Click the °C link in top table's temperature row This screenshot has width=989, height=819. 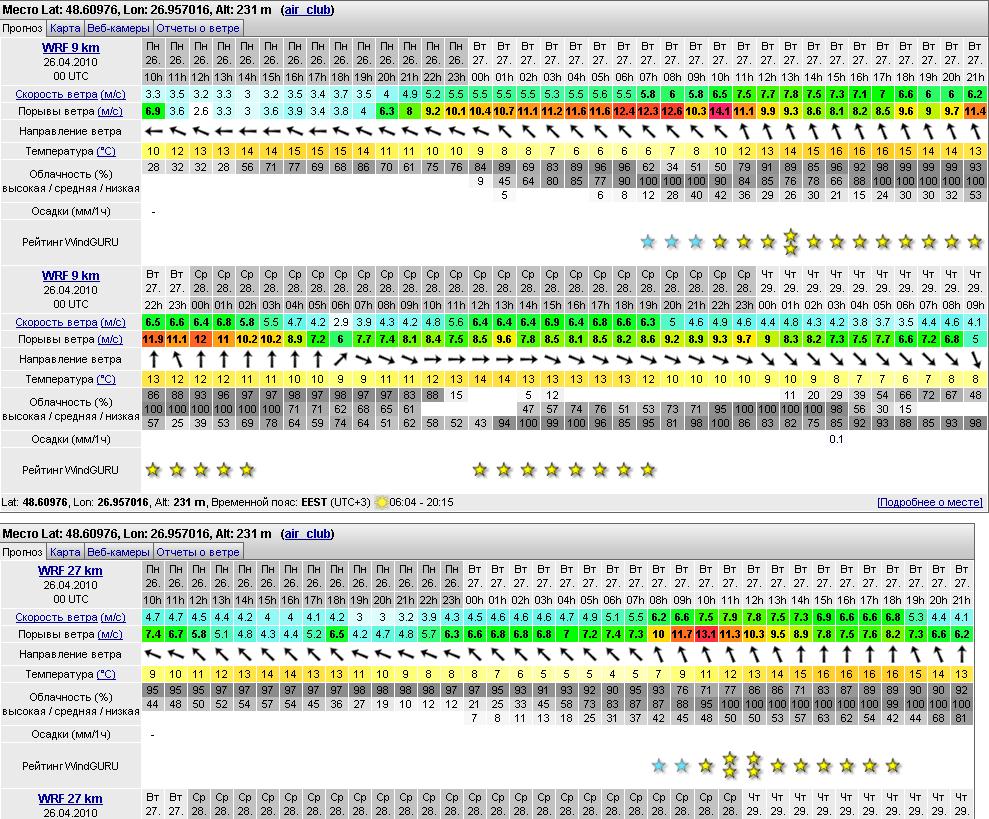[x=105, y=151]
